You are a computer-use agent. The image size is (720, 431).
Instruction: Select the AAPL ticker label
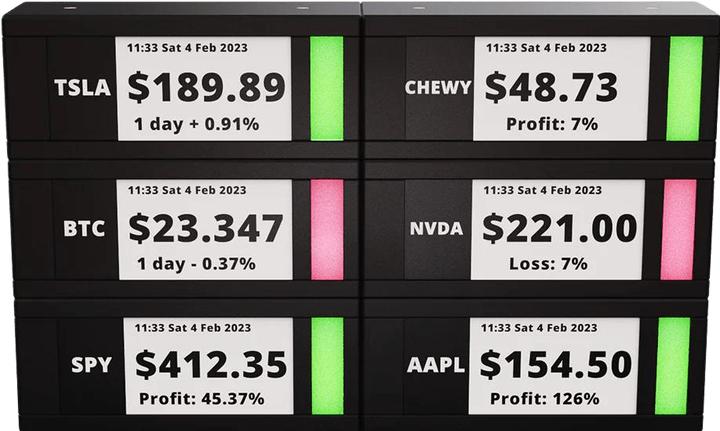(x=436, y=365)
